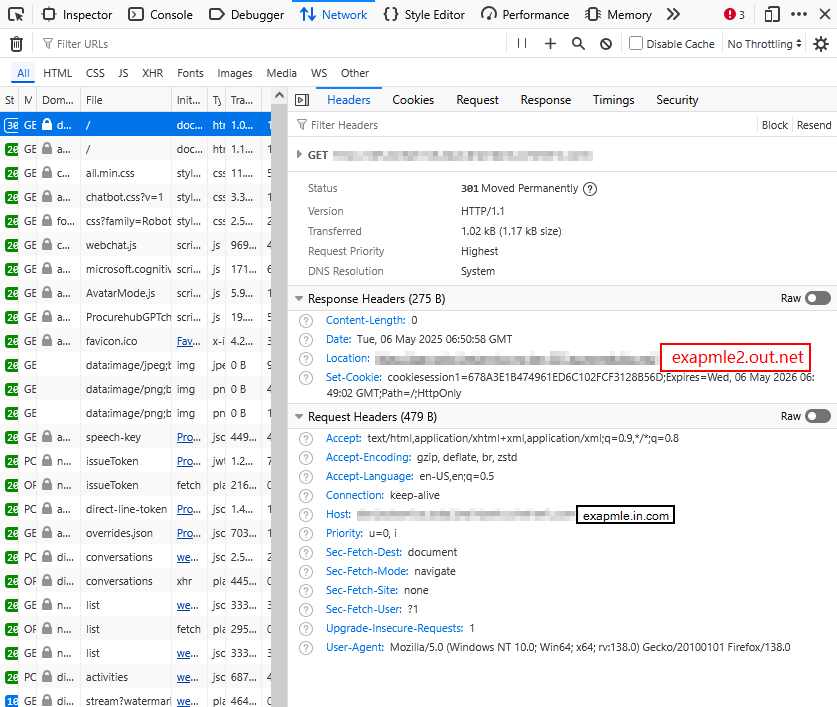Image resolution: width=837 pixels, height=707 pixels.
Task: Open the Style Editor tab
Action: [424, 14]
